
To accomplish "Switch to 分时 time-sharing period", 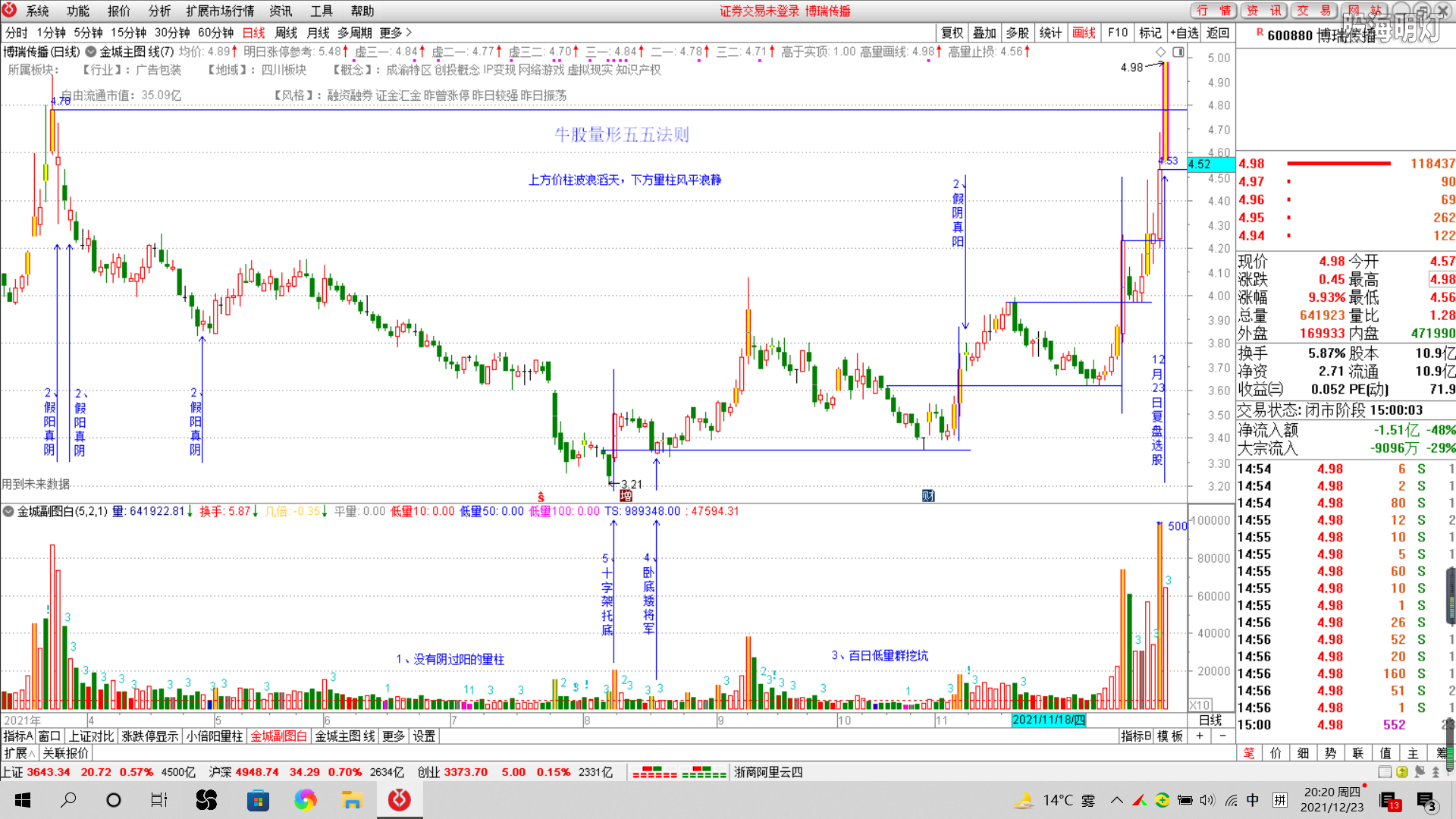I will click(x=16, y=33).
